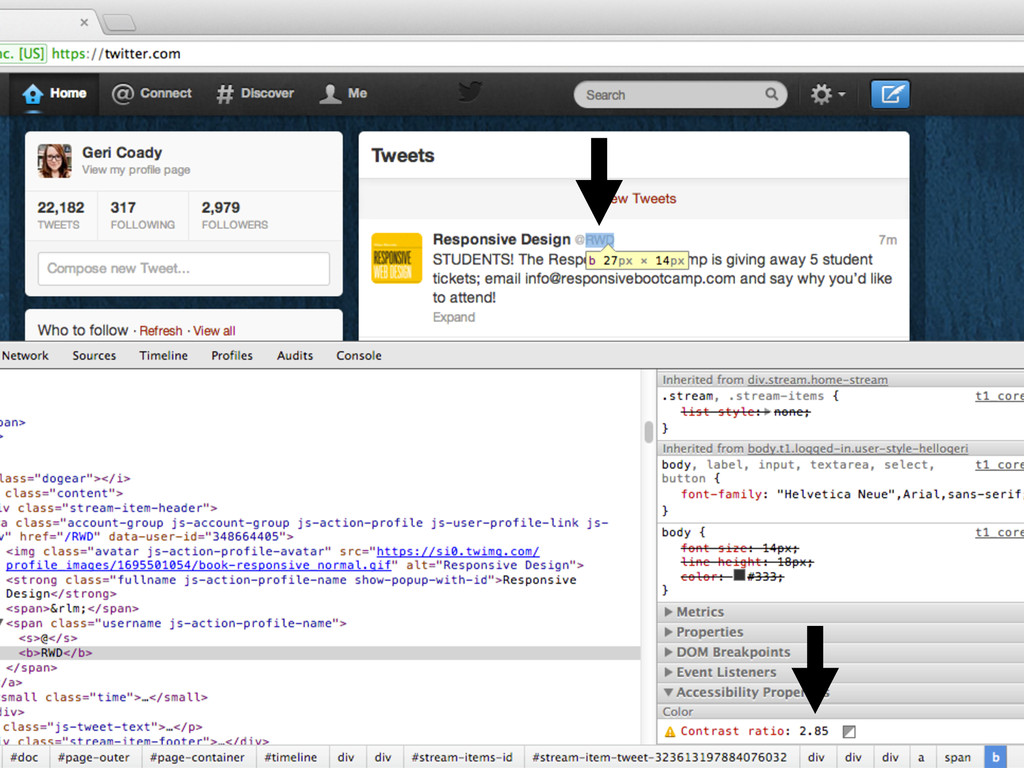Switch to DevTools Network tab
The height and width of the screenshot is (768, 1024).
pyautogui.click(x=25, y=355)
